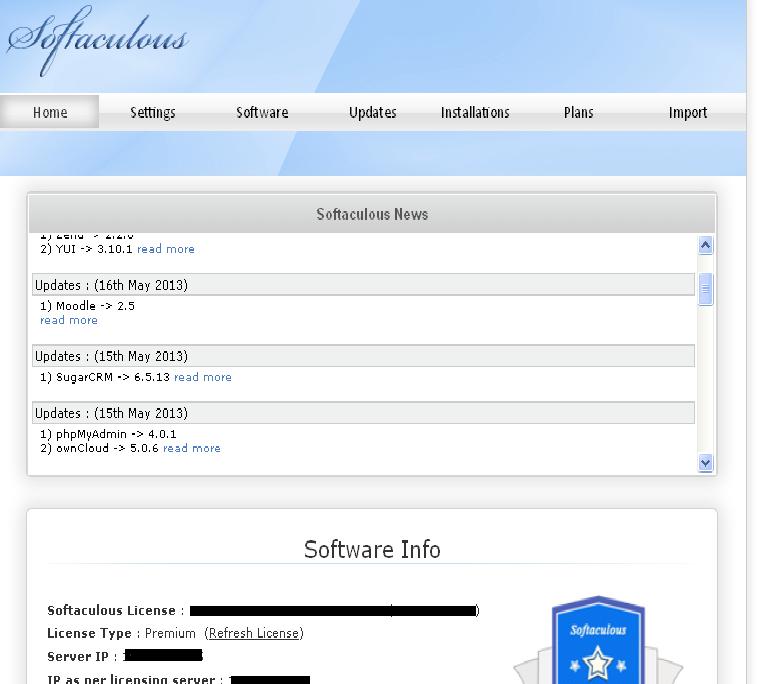Select the Updates 16th May 2013 heading

click(x=363, y=285)
